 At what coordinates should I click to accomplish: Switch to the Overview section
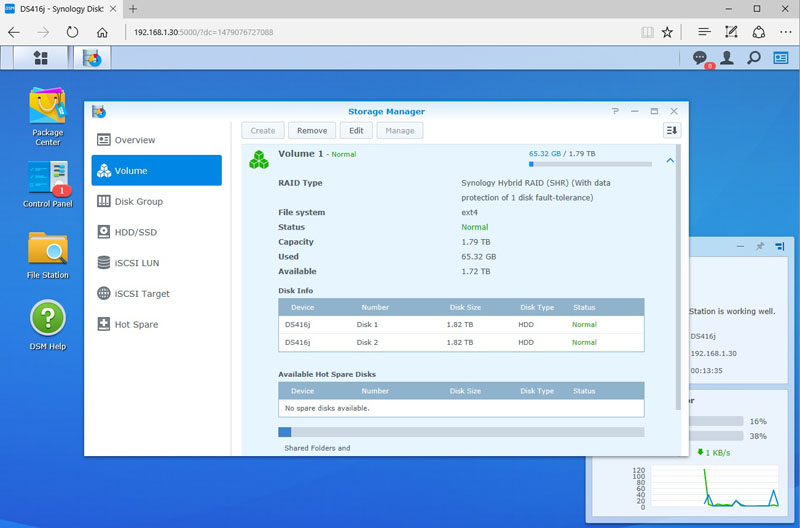134,140
